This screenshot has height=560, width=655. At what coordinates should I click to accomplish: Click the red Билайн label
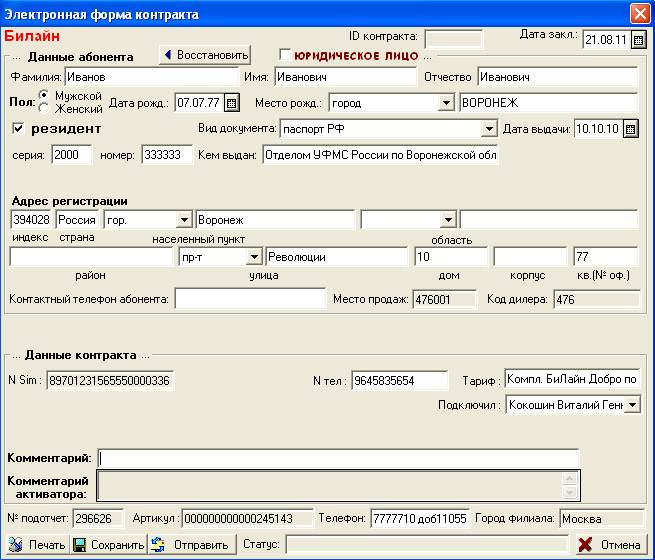[32, 36]
